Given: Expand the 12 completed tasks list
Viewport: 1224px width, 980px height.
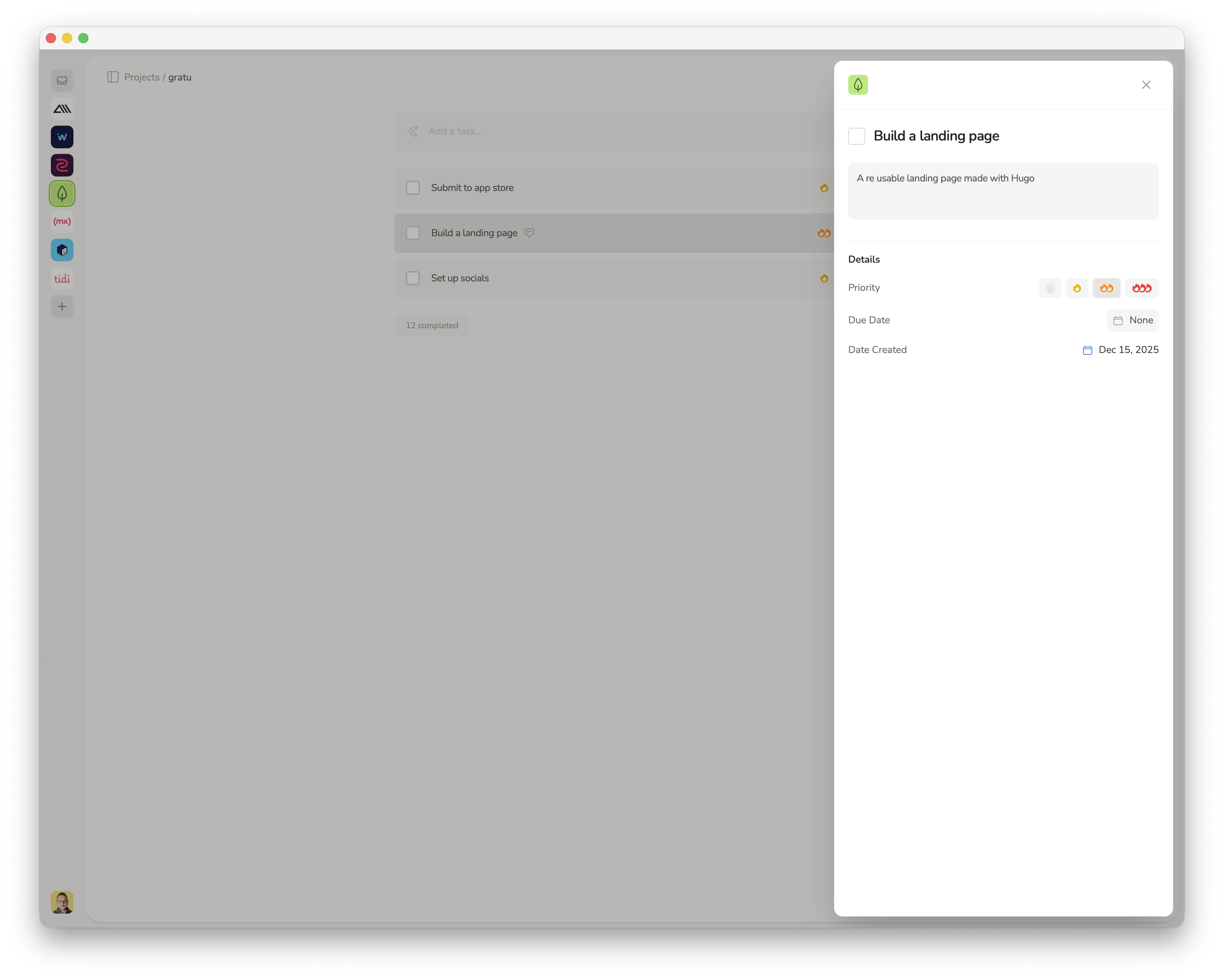Looking at the screenshot, I should tap(432, 326).
